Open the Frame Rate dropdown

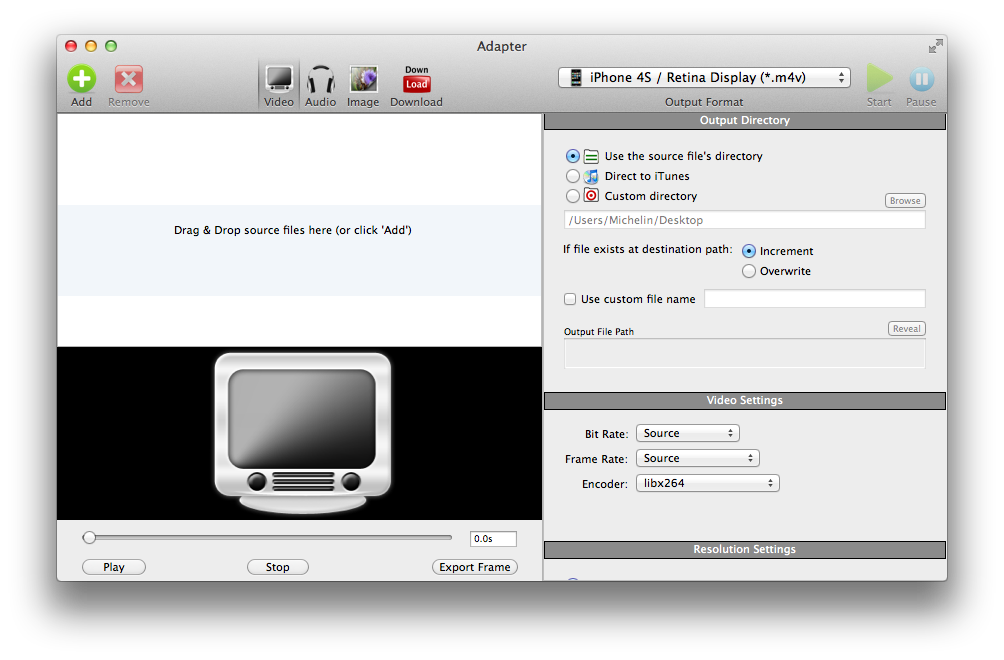pyautogui.click(x=698, y=458)
